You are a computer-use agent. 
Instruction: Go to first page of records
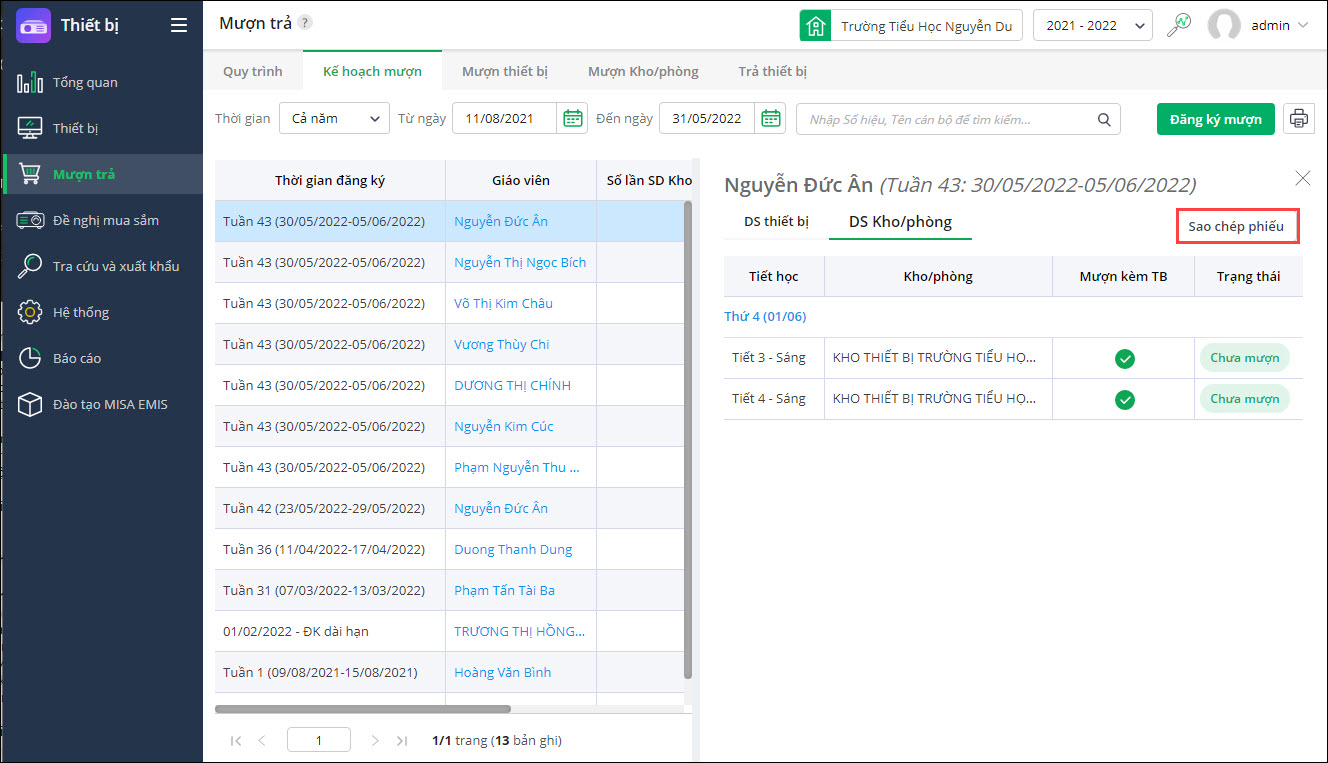(x=236, y=741)
